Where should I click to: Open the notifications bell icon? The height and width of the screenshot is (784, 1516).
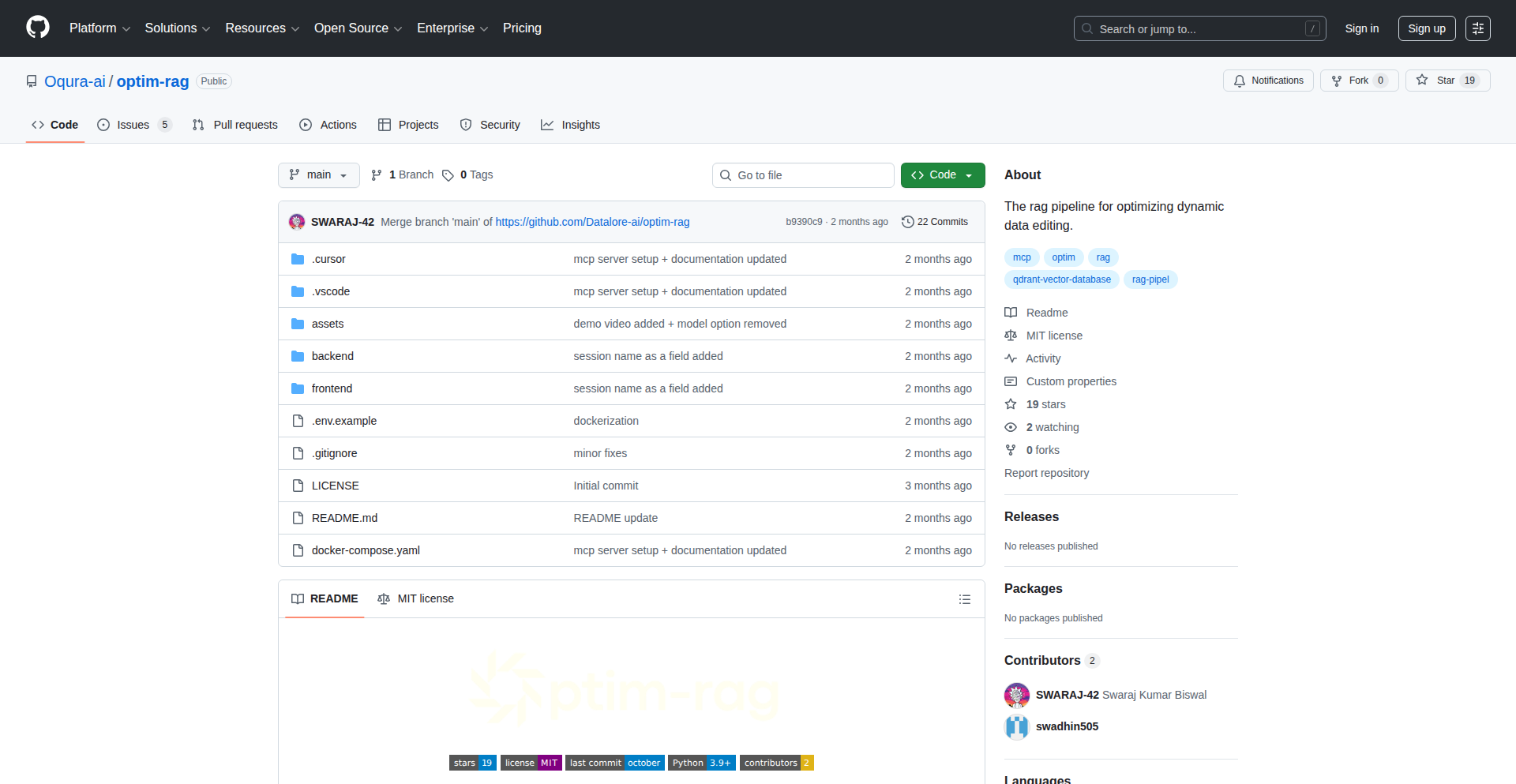[1240, 80]
